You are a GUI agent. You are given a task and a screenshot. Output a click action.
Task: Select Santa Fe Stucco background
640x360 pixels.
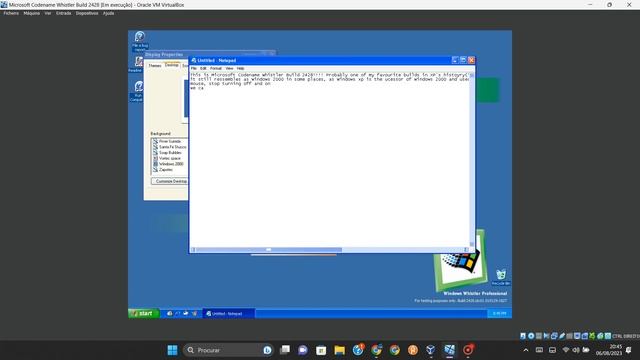pos(170,147)
